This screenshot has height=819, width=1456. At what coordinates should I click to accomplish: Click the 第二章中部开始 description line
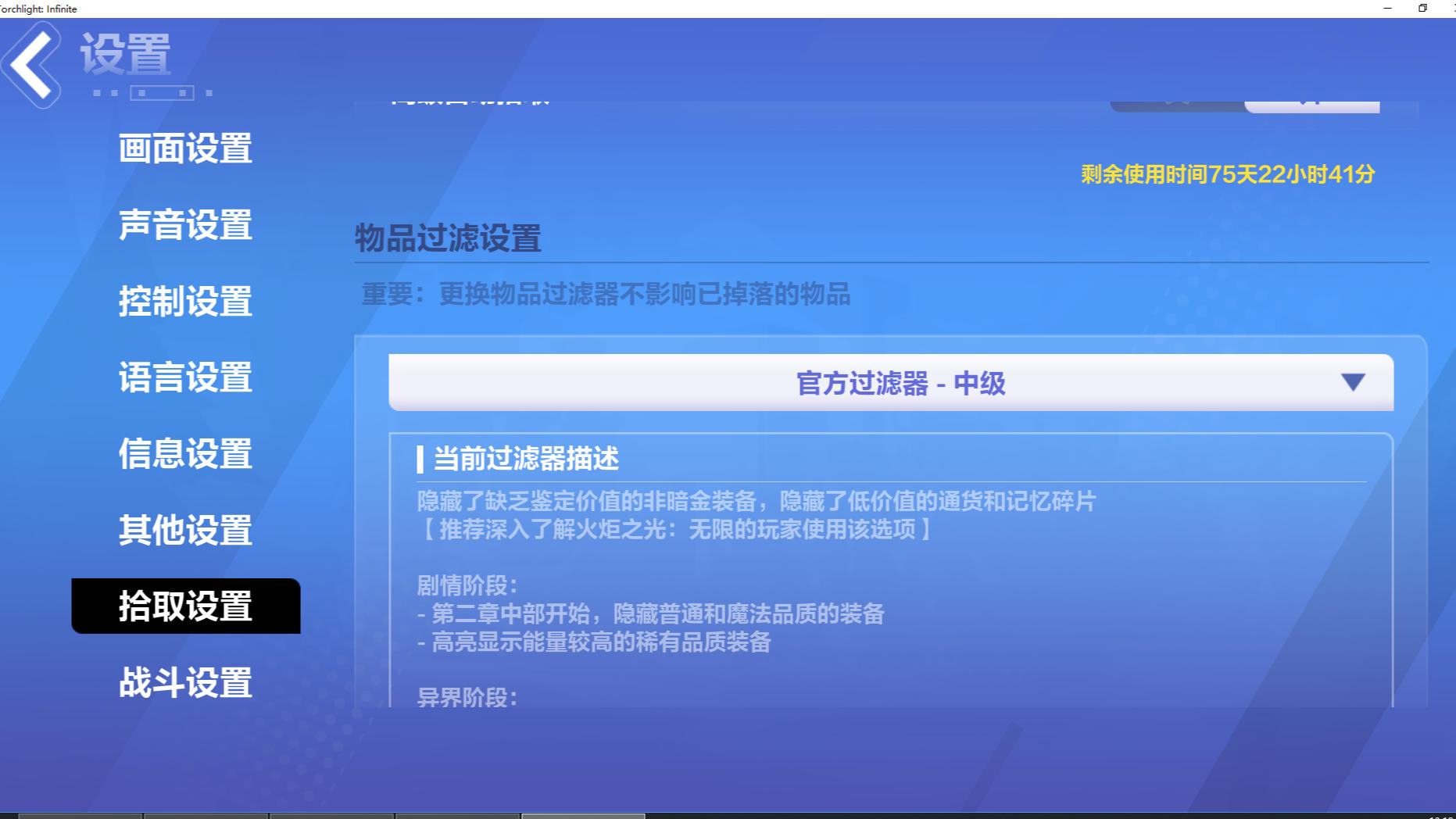(650, 613)
